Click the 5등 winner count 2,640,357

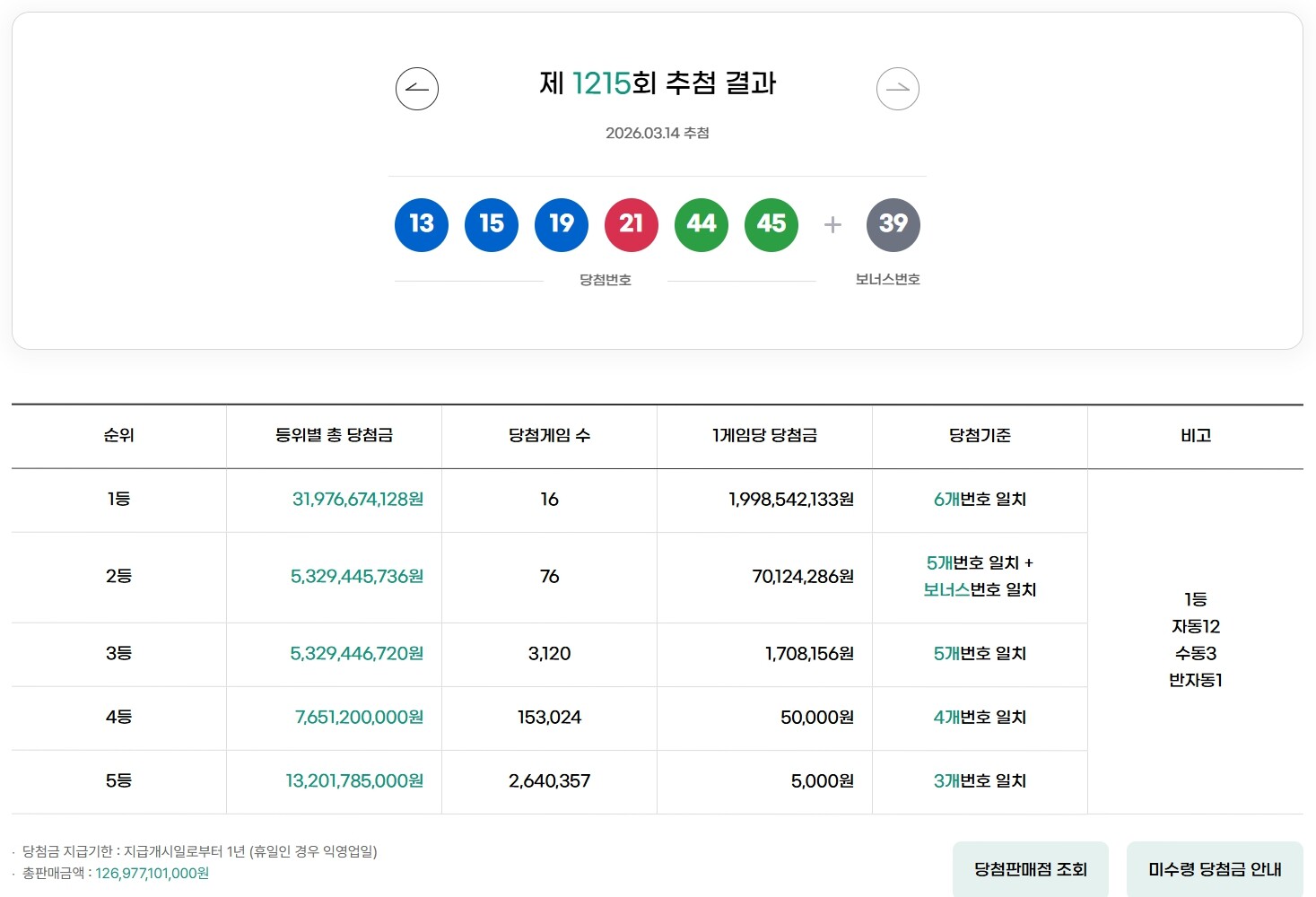coord(548,781)
